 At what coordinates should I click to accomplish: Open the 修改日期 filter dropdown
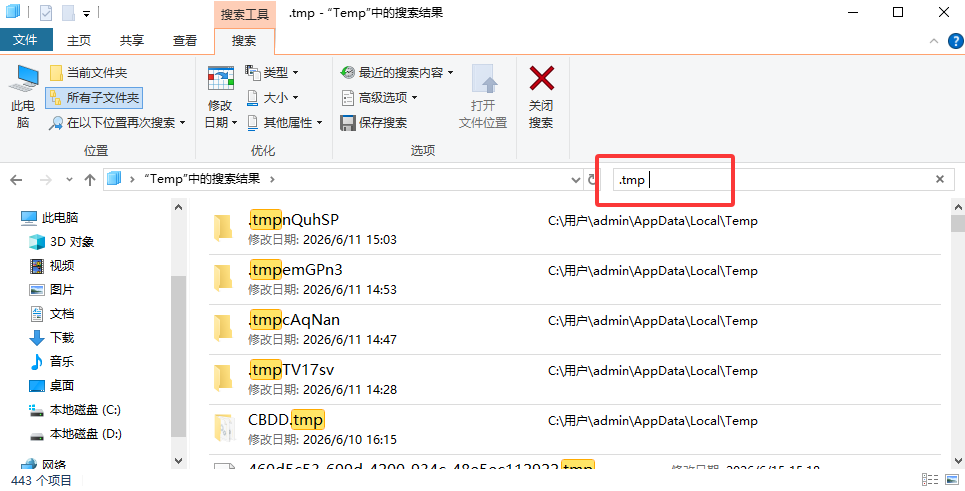[x=220, y=97]
